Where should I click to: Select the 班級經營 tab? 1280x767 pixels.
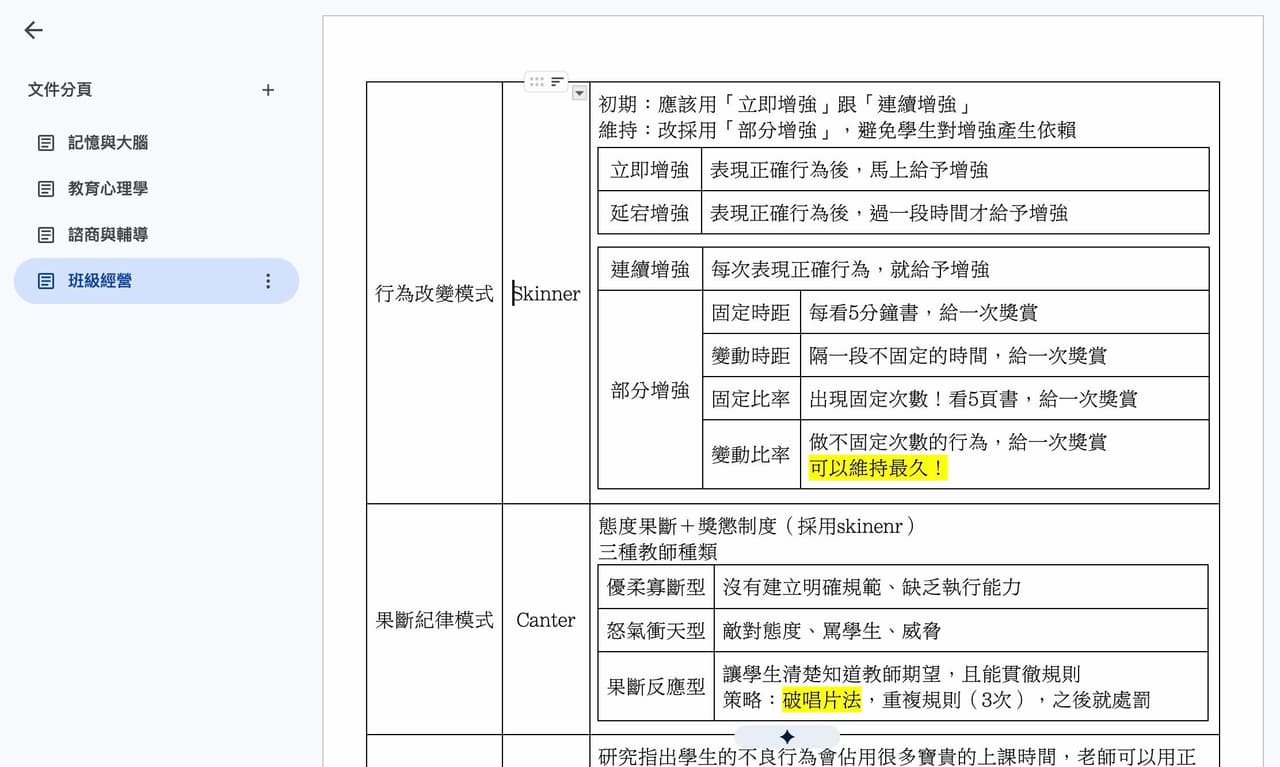(x=156, y=281)
